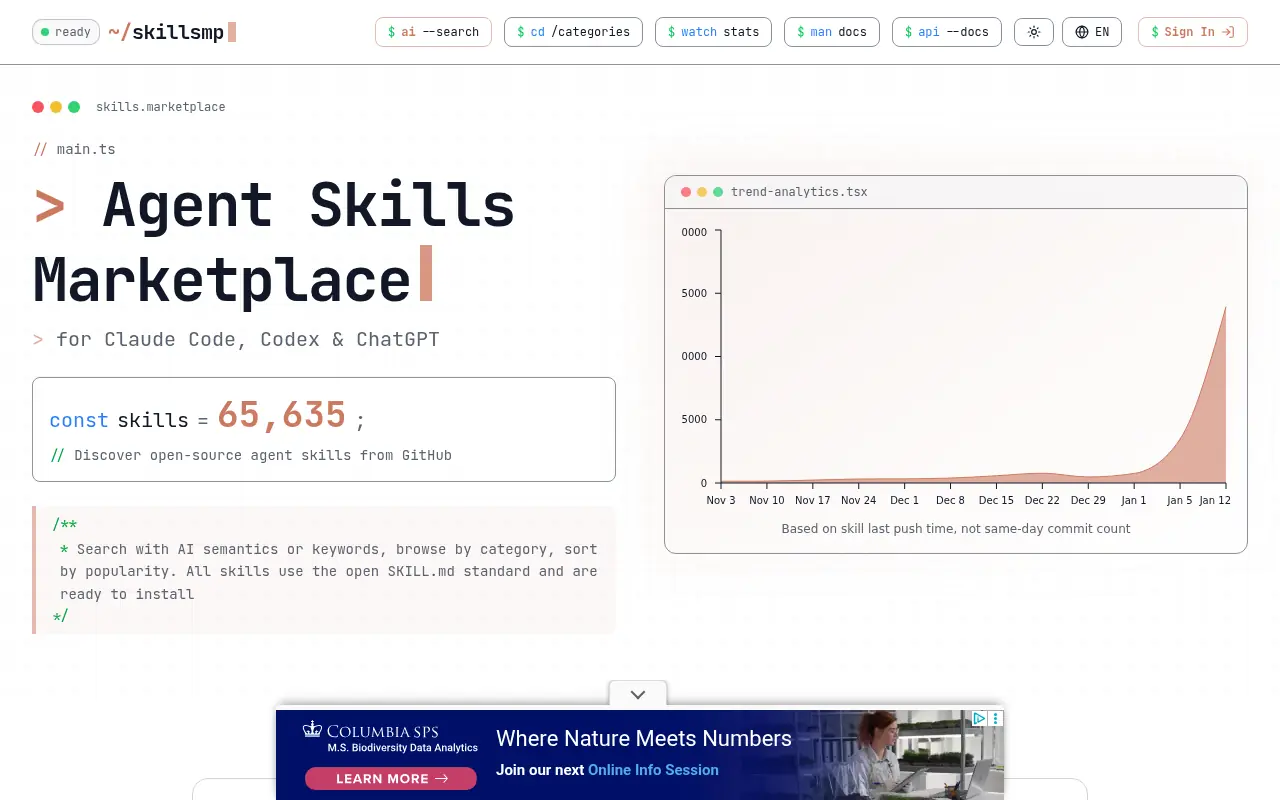Viewport: 1280px width, 800px height.
Task: Click the AdChoices triangle icon
Action: pos(980,718)
